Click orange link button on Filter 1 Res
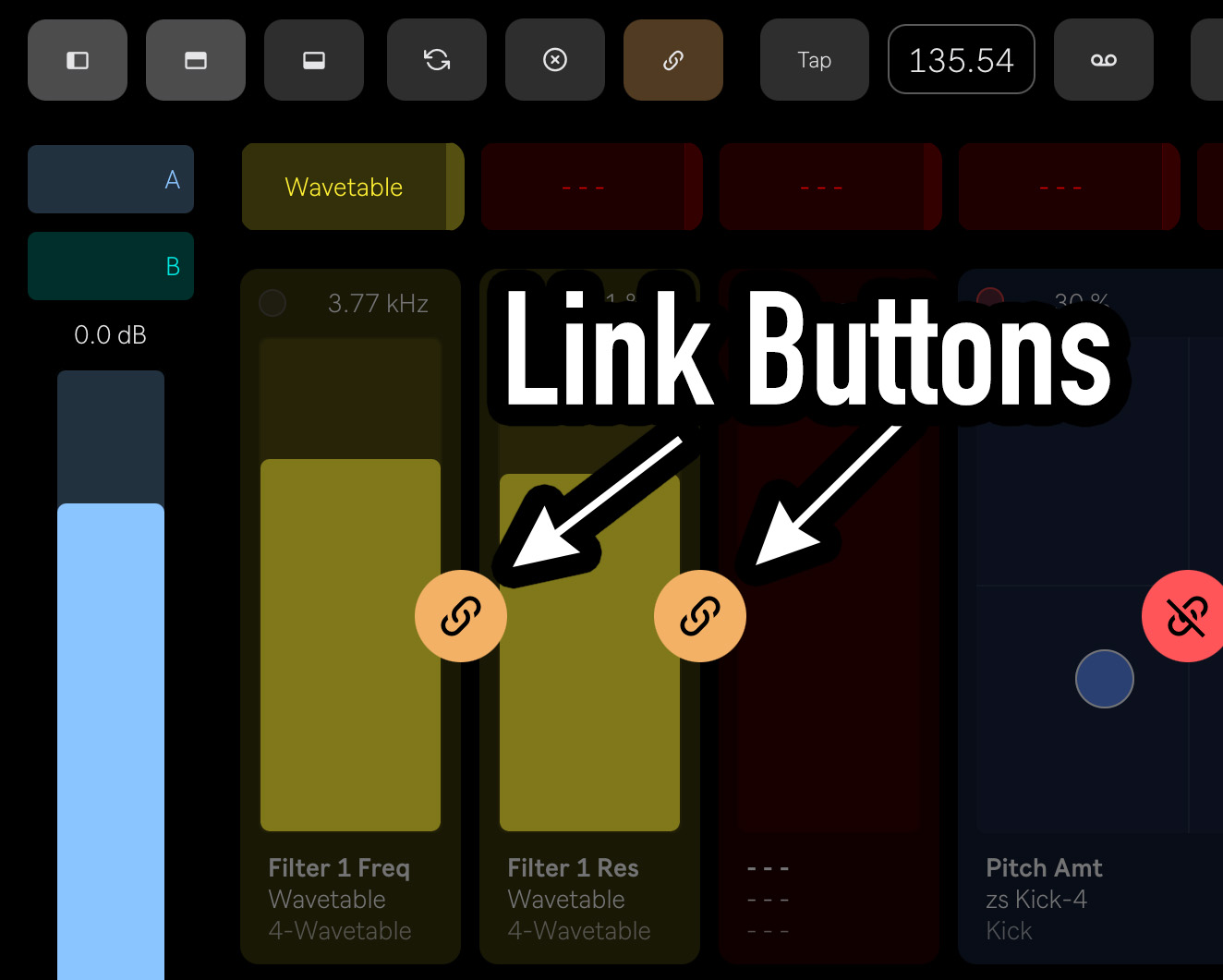The width and height of the screenshot is (1223, 980). pos(700,616)
